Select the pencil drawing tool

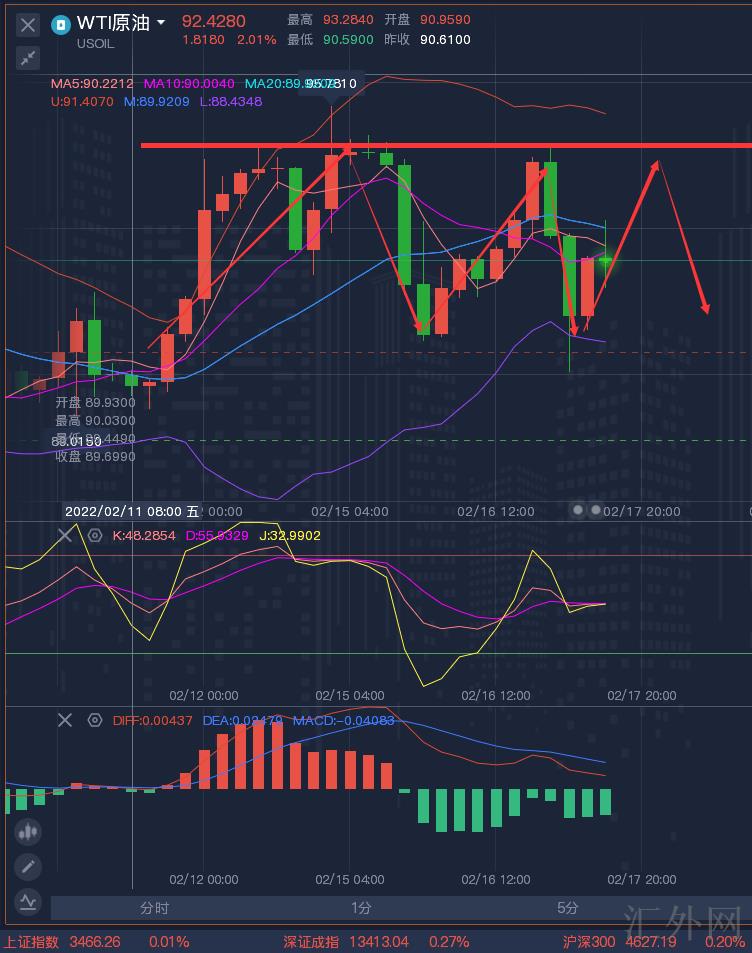pos(28,866)
